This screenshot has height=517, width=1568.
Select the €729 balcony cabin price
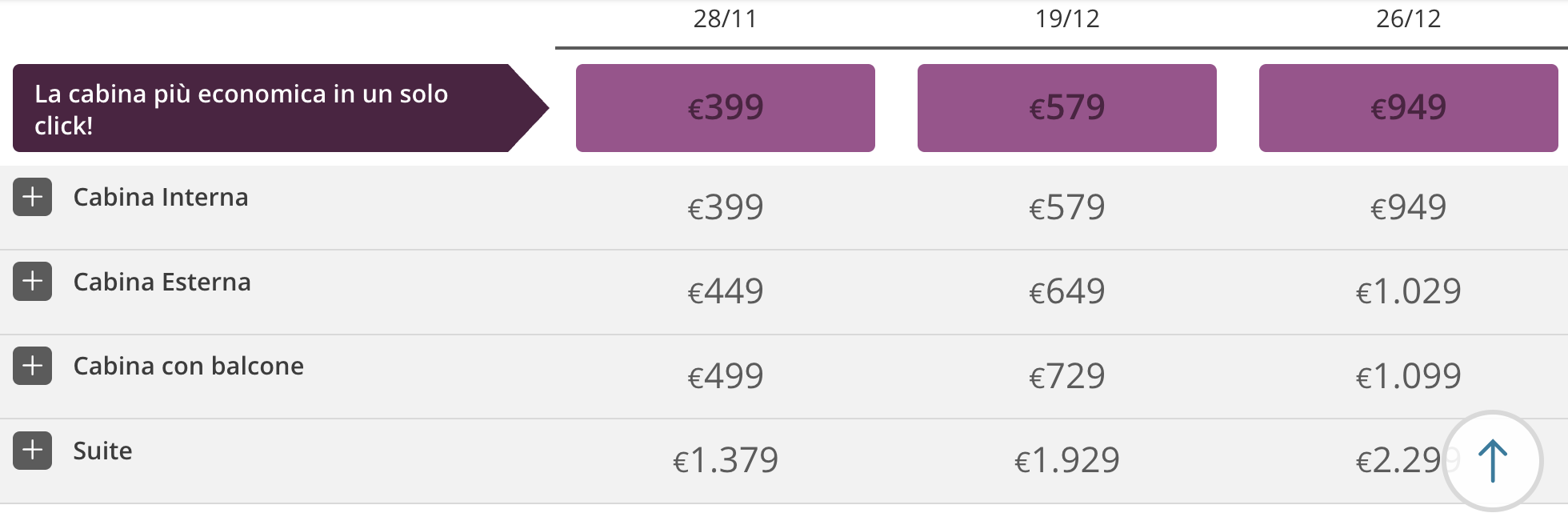(x=1067, y=375)
